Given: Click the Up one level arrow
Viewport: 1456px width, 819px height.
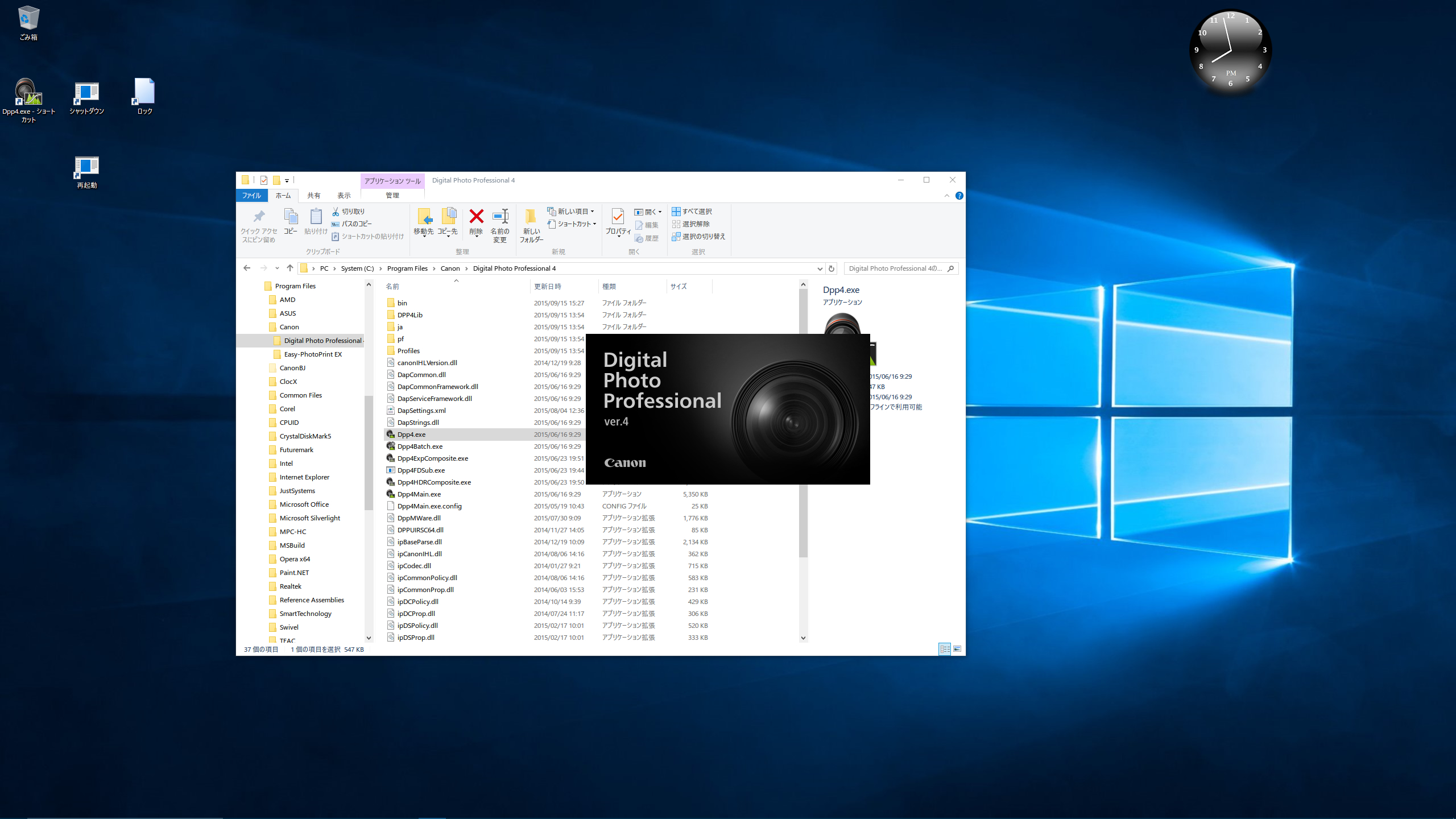Looking at the screenshot, I should click(290, 268).
